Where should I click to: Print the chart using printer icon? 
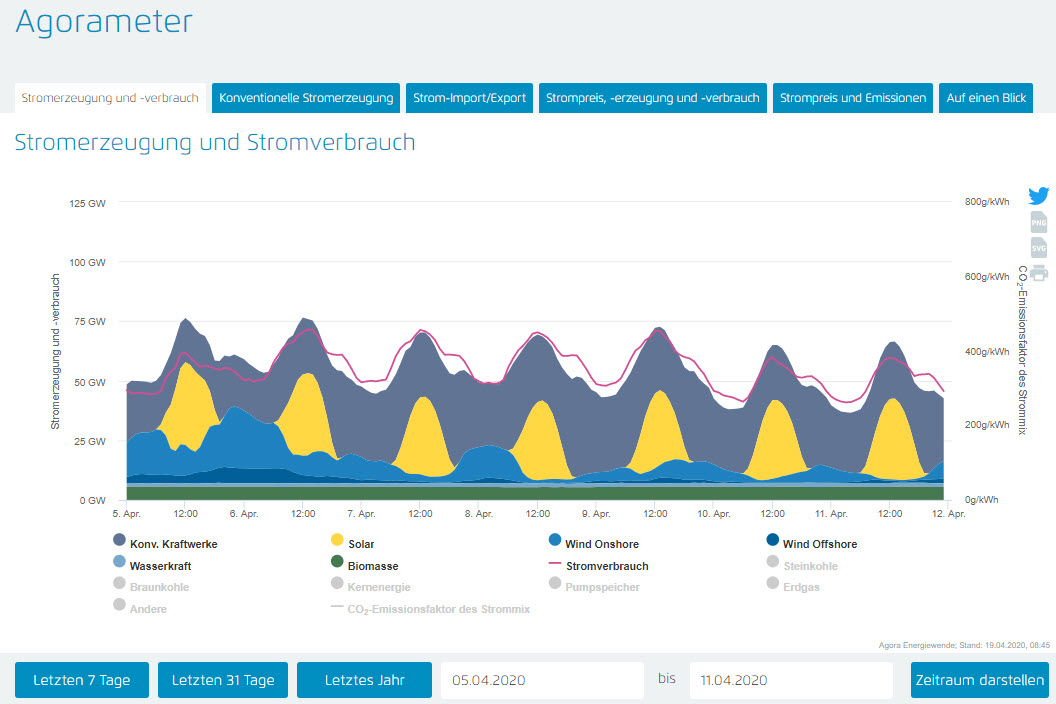pos(1039,273)
